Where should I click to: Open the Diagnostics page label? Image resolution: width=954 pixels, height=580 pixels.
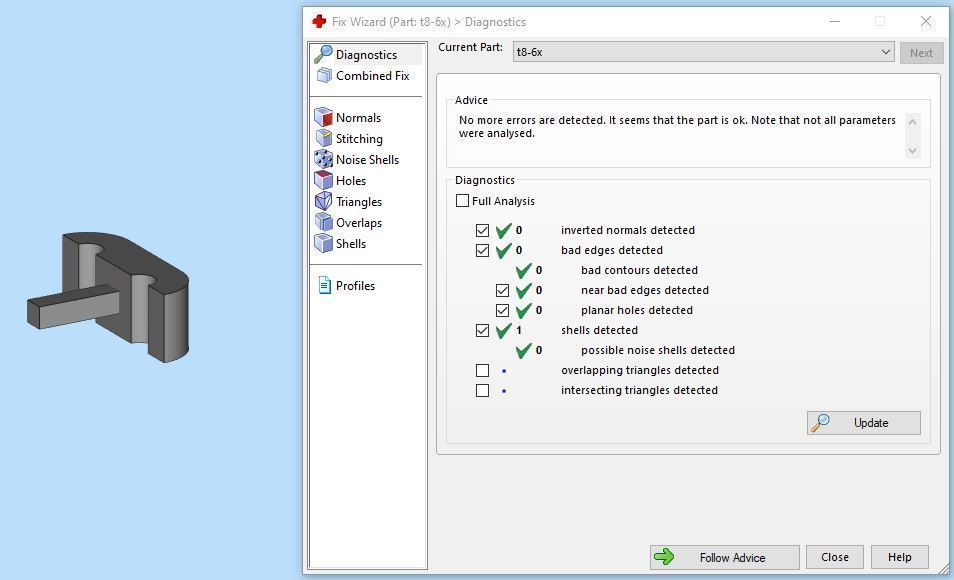pyautogui.click(x=366, y=55)
